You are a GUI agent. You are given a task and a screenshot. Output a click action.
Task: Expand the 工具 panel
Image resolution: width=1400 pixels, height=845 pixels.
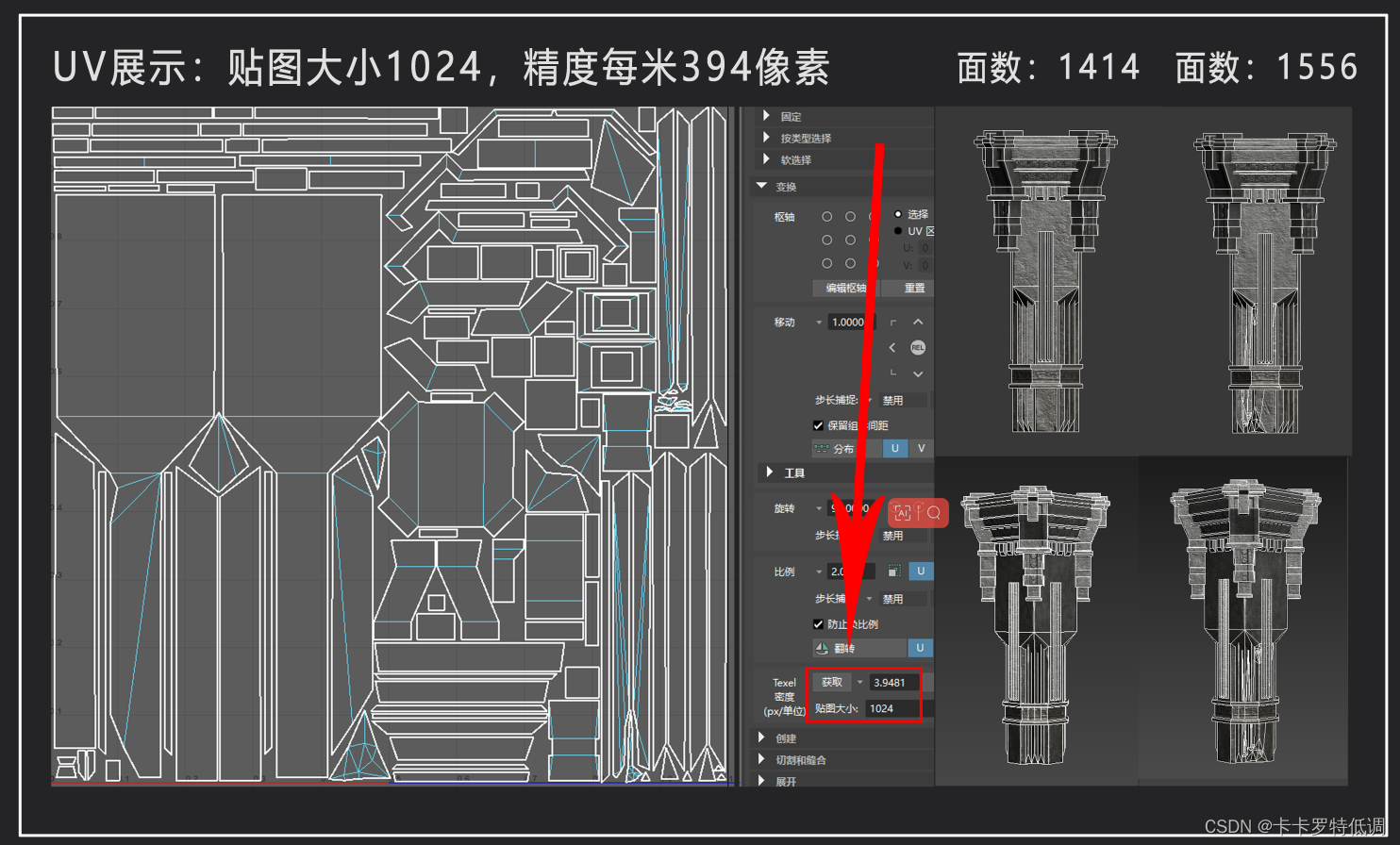768,472
